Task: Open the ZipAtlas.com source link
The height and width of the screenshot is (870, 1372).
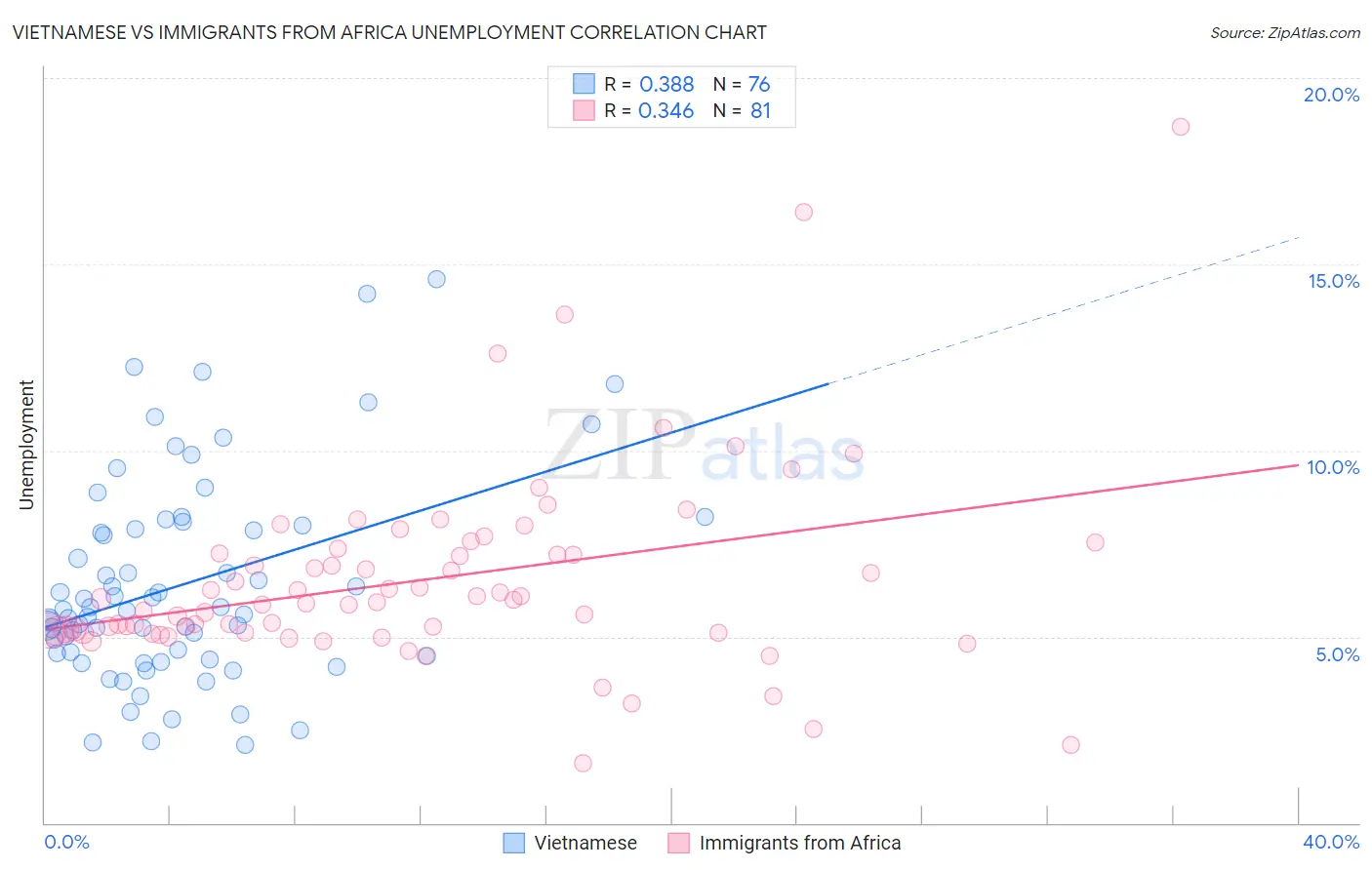Action: tap(1285, 32)
